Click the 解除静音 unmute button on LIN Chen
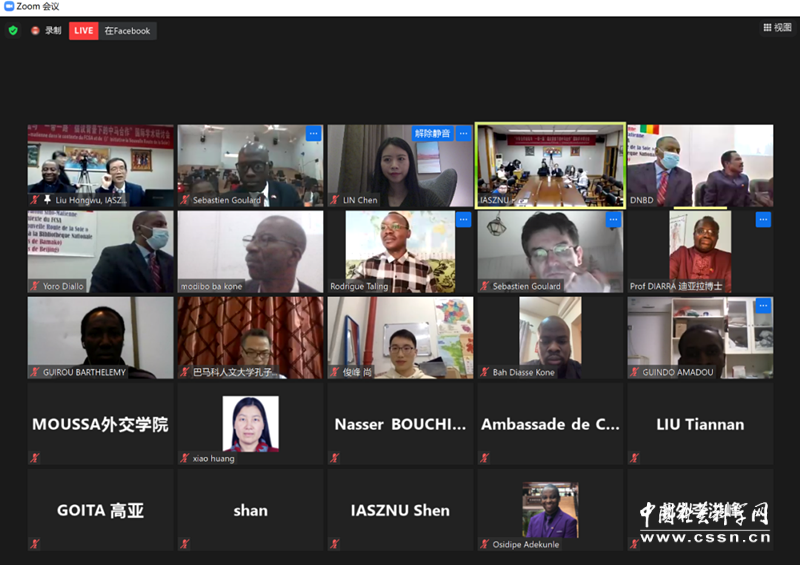 click(432, 133)
